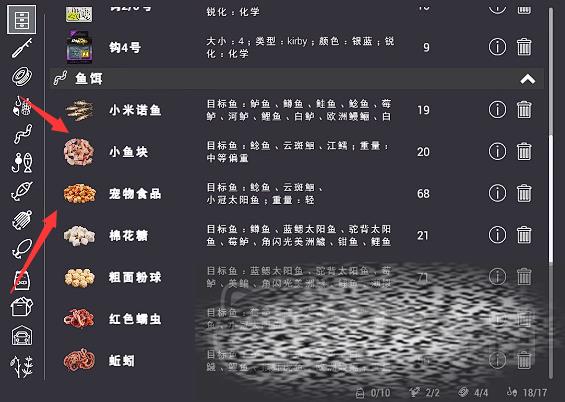The height and width of the screenshot is (402, 565).
Task: Open the fishing rod category in sidebar
Action: 22,48
